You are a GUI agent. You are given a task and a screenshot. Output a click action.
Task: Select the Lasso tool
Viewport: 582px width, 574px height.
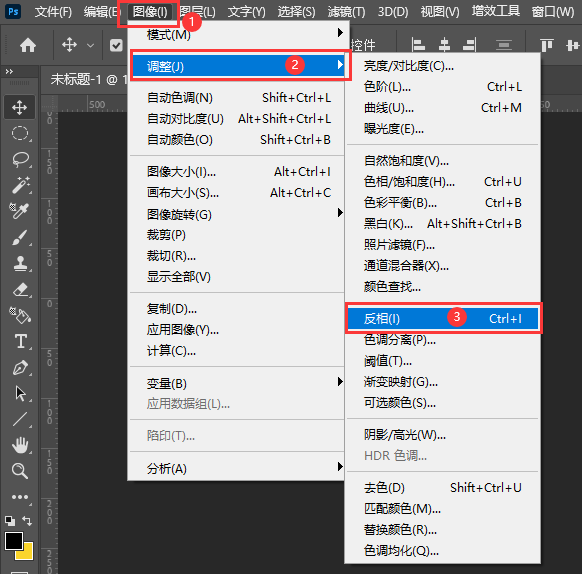[19, 159]
